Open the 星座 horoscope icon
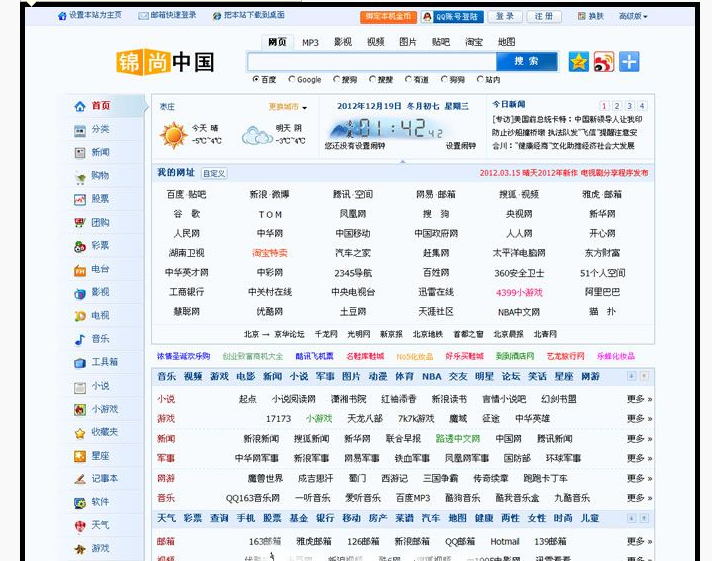Image resolution: width=718 pixels, height=561 pixels. point(80,456)
